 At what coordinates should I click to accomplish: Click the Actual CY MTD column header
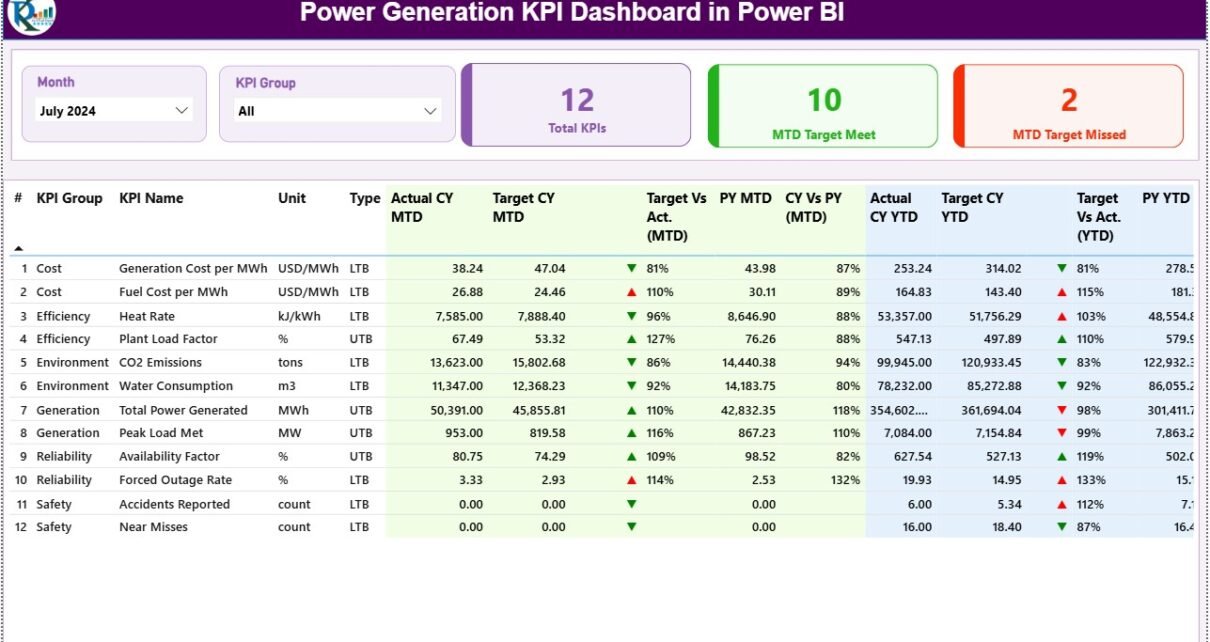point(422,207)
